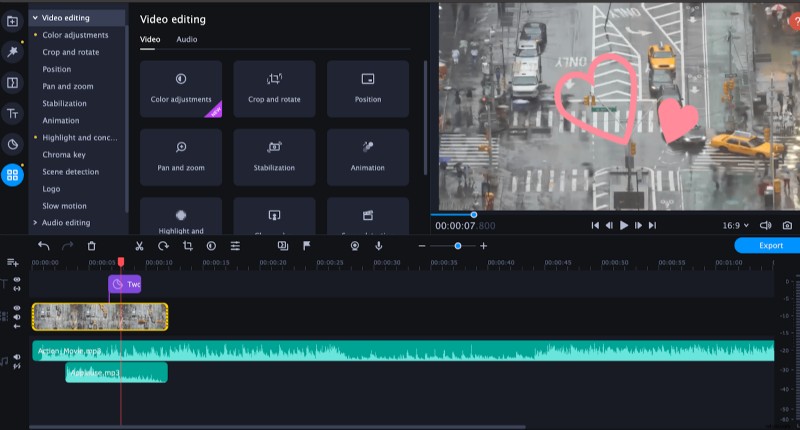Viewport: 800px width, 430px height.
Task: Expand the Audio editing tree section
Action: [x=35, y=222]
